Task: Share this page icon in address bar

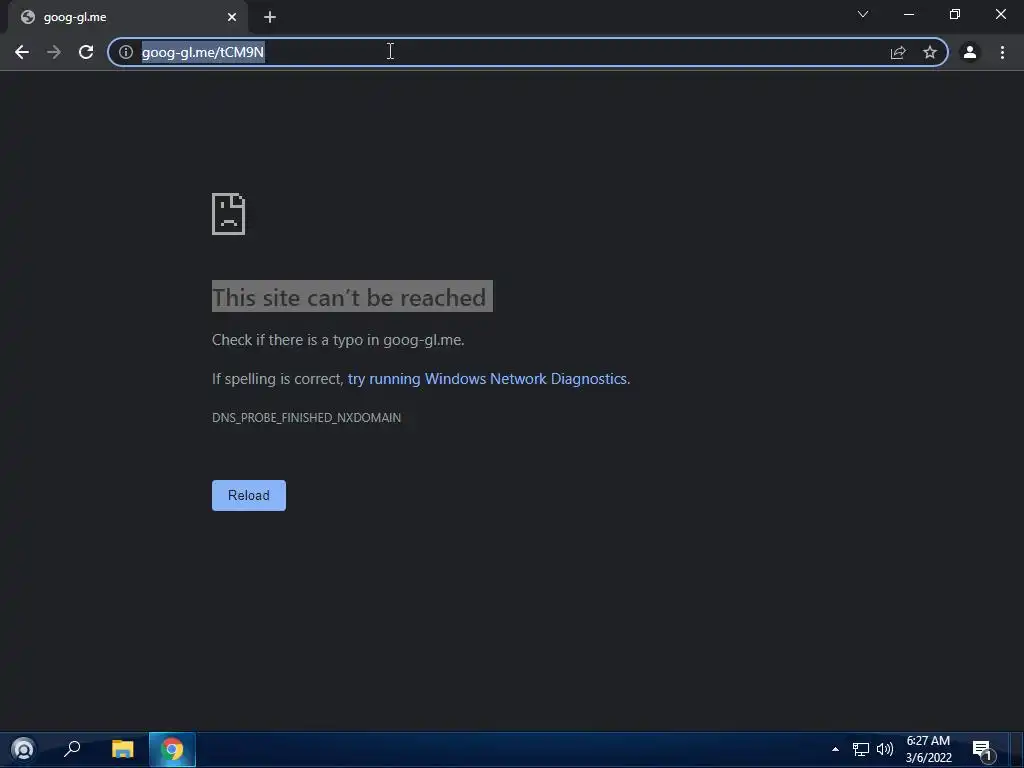Action: [x=898, y=52]
